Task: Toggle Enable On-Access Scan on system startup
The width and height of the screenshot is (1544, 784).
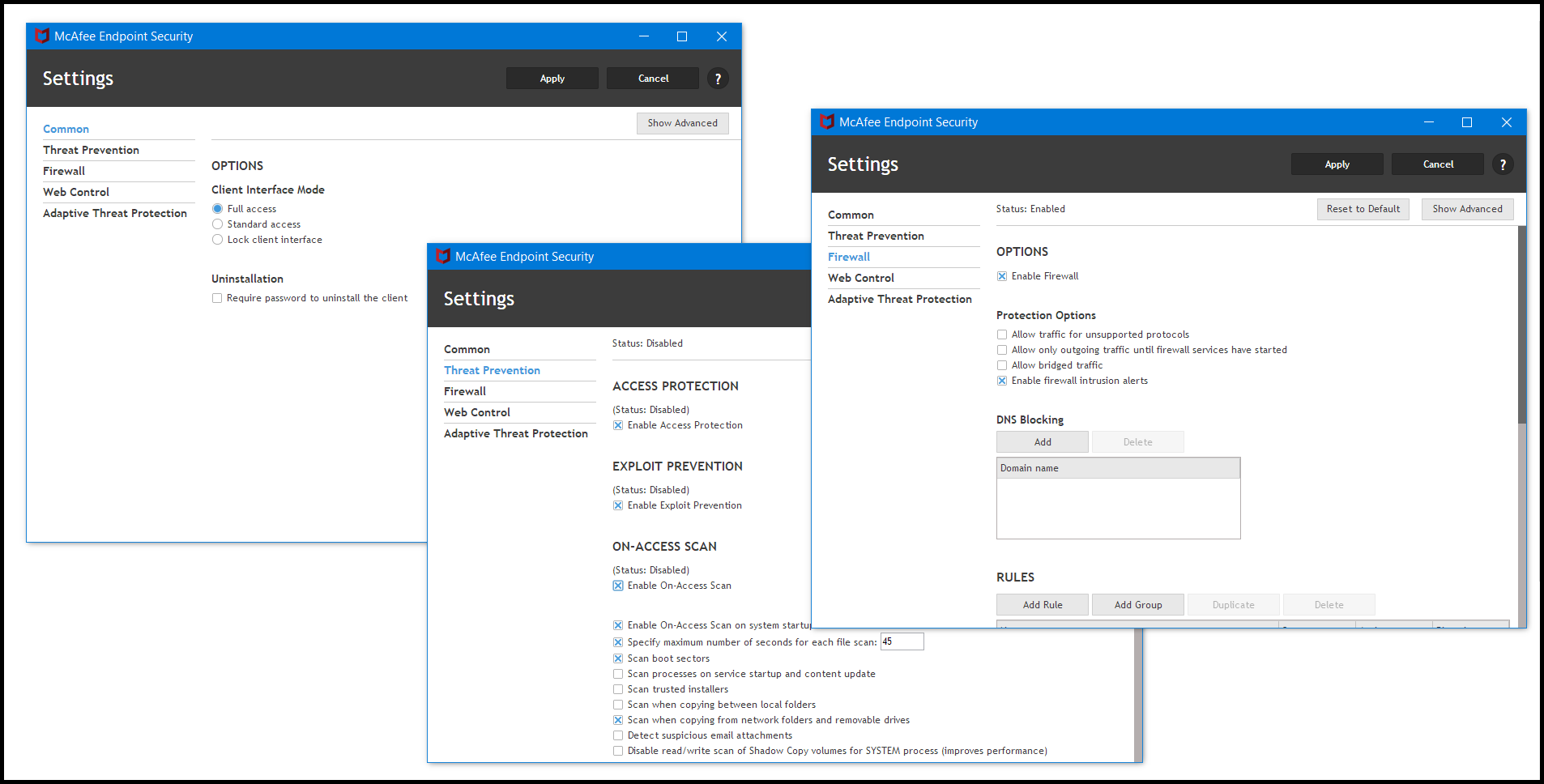Action: 618,625
